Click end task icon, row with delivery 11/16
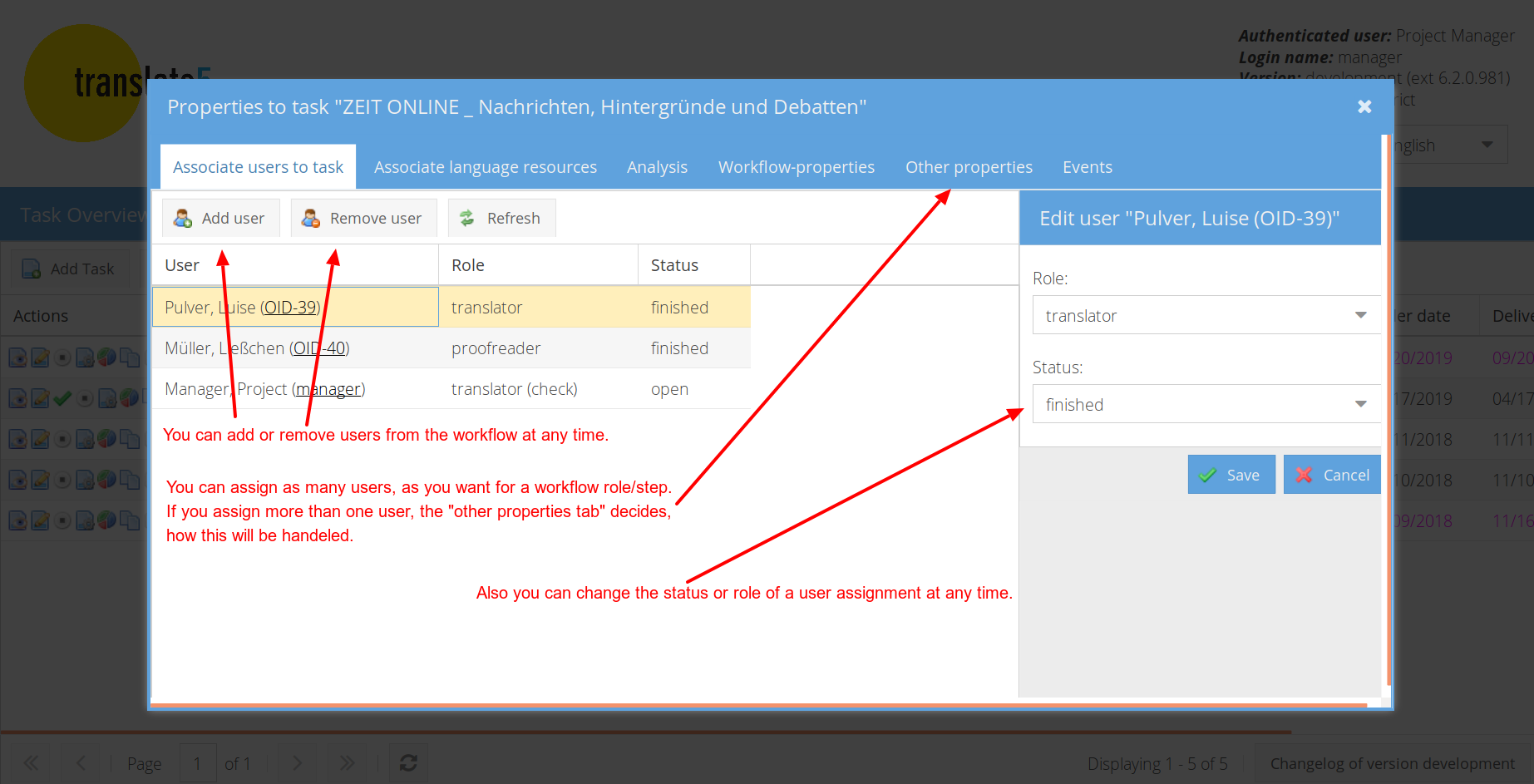The width and height of the screenshot is (1534, 784). tap(62, 520)
